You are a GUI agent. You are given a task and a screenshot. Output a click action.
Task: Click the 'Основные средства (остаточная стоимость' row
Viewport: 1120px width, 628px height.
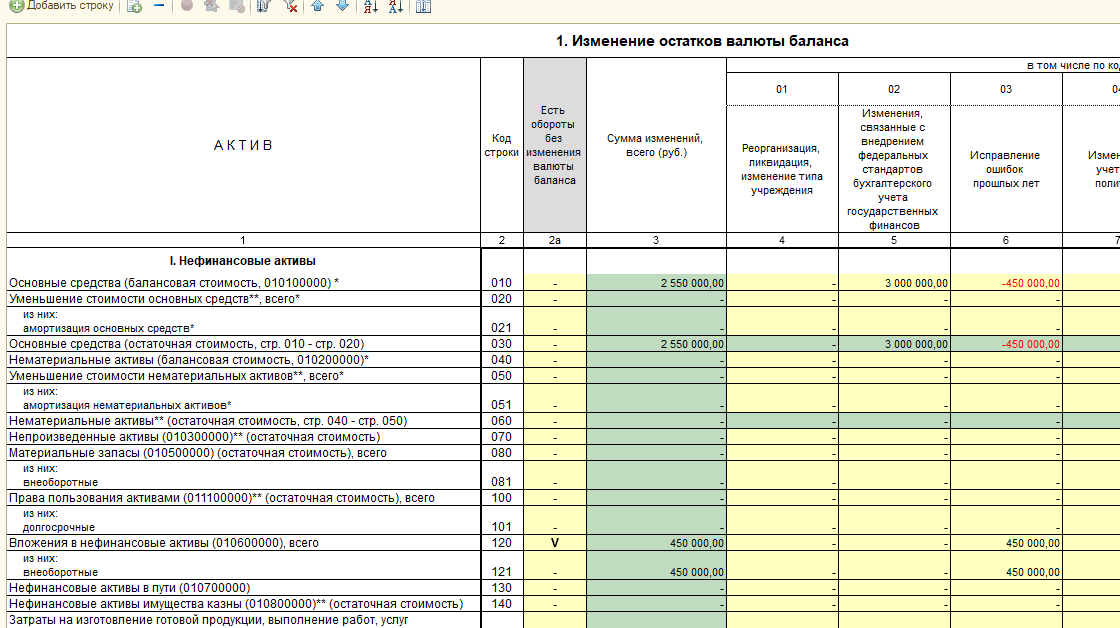[244, 344]
